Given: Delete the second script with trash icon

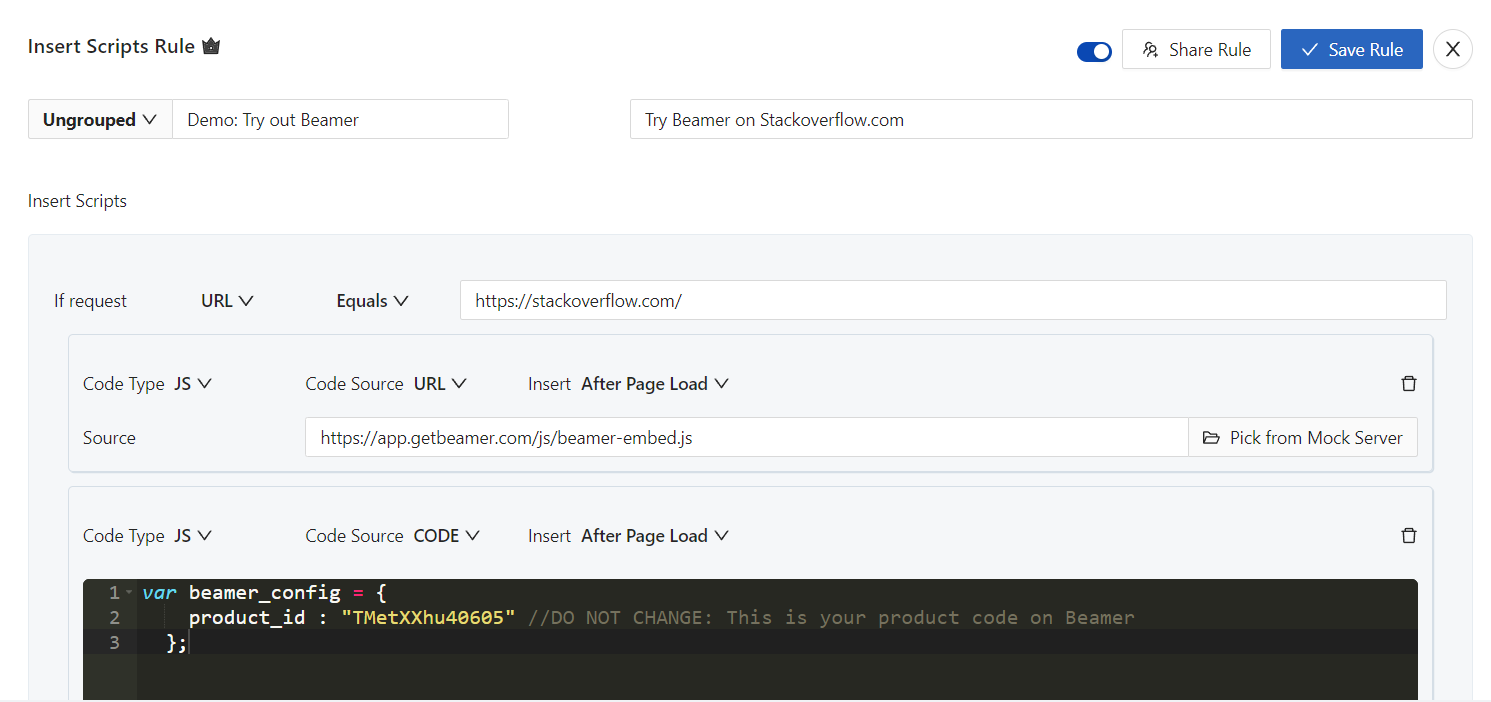Looking at the screenshot, I should click(x=1409, y=536).
